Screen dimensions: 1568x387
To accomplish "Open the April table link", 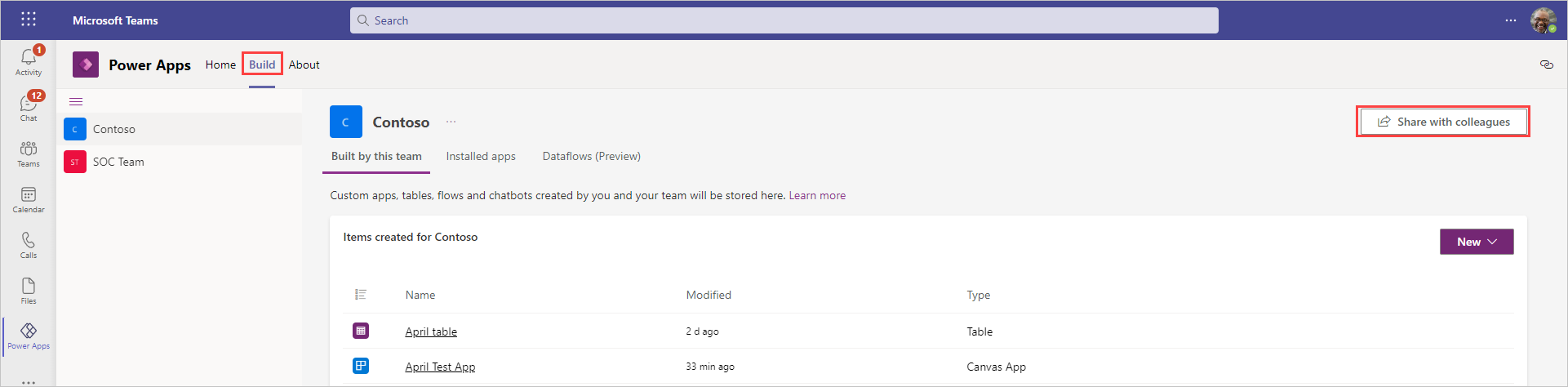I will pos(431,331).
